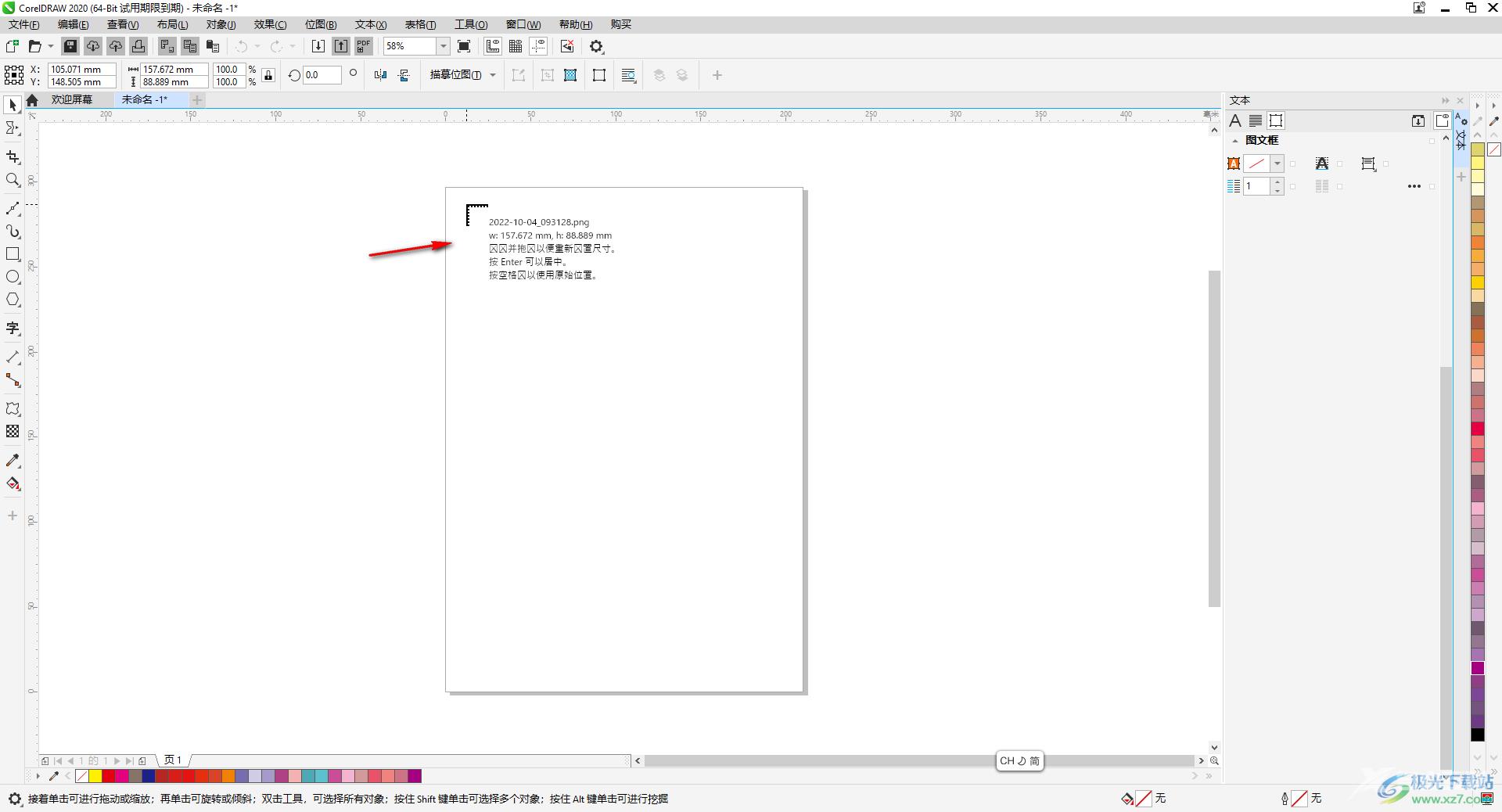This screenshot has height=812, width=1502.
Task: Click the Import icon in toolbar
Action: (x=318, y=46)
